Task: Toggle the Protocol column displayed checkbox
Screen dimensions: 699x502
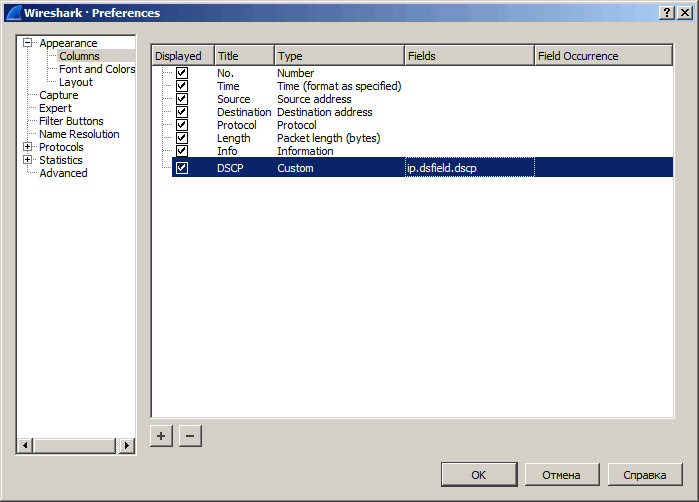Action: tap(182, 125)
